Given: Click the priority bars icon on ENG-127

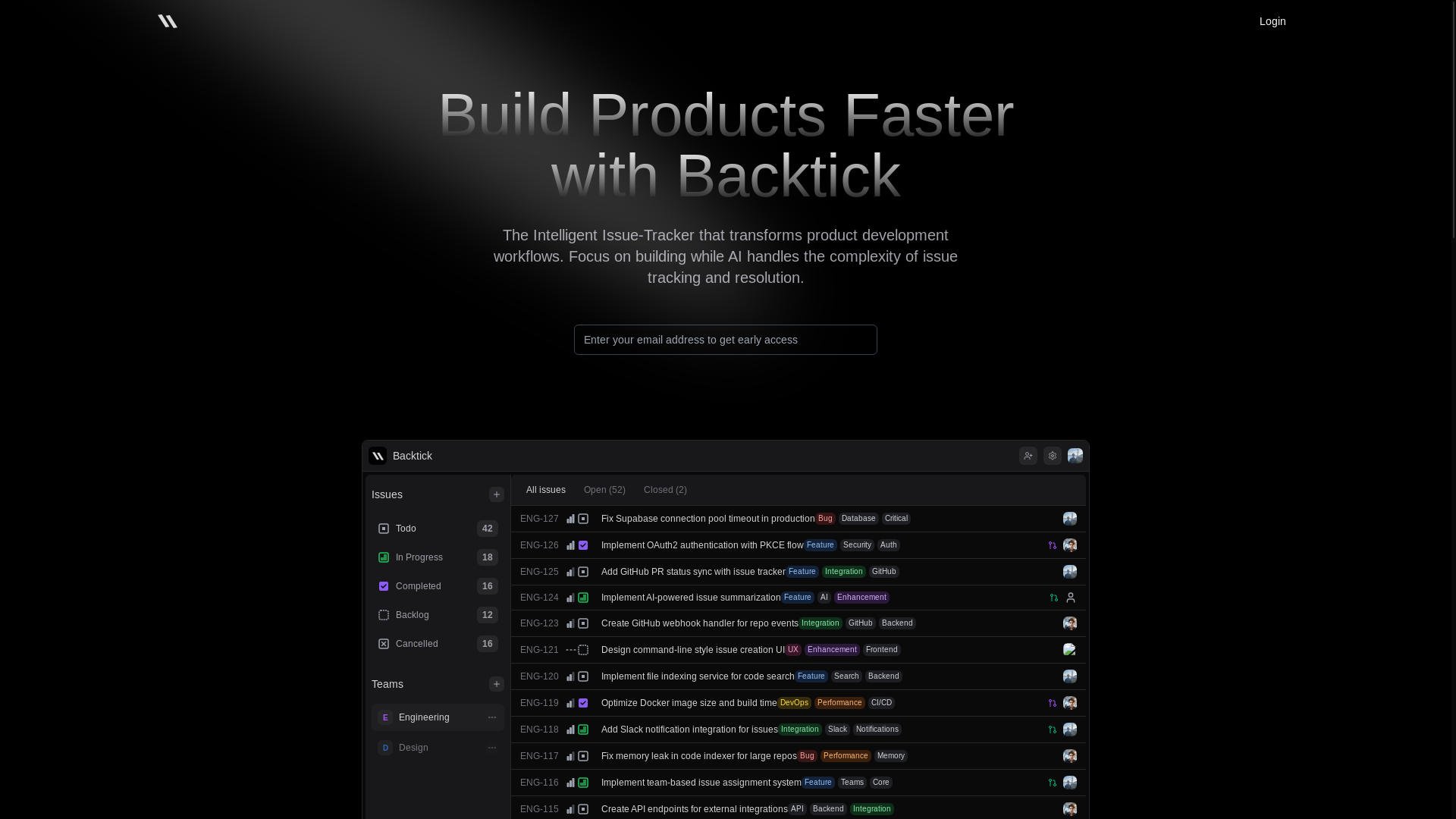Looking at the screenshot, I should coord(570,519).
